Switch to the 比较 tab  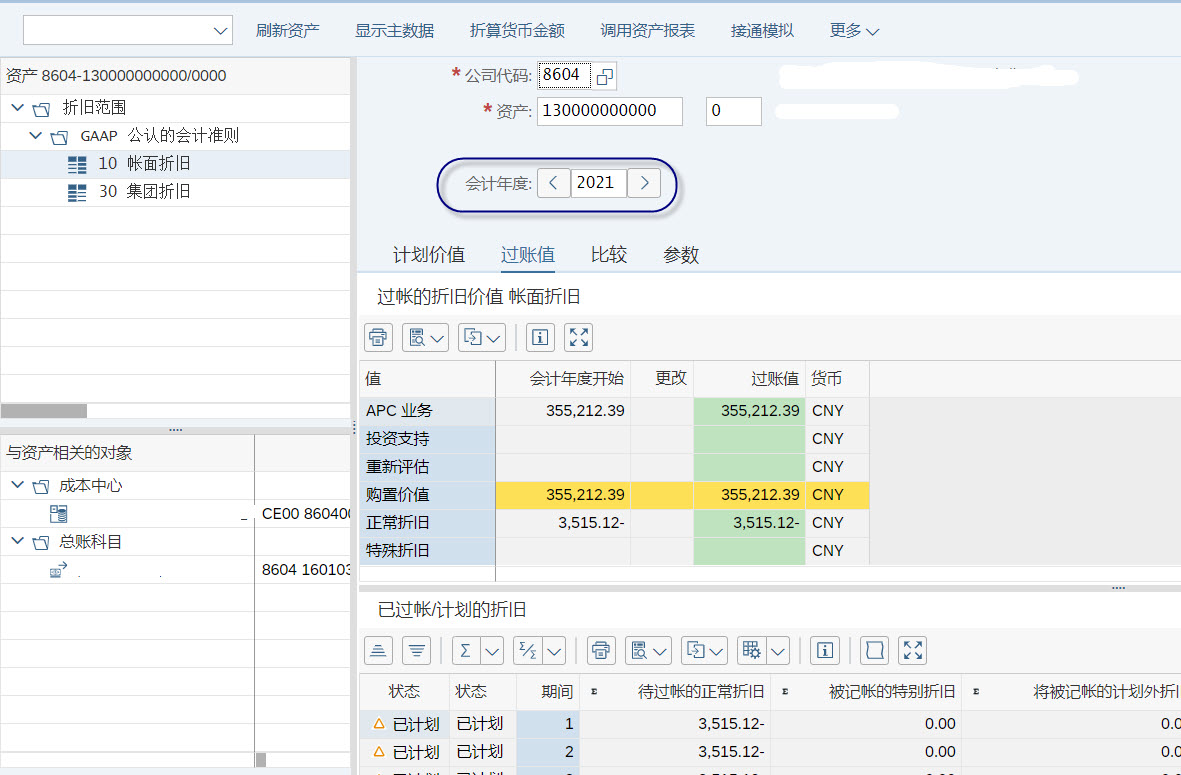(608, 255)
